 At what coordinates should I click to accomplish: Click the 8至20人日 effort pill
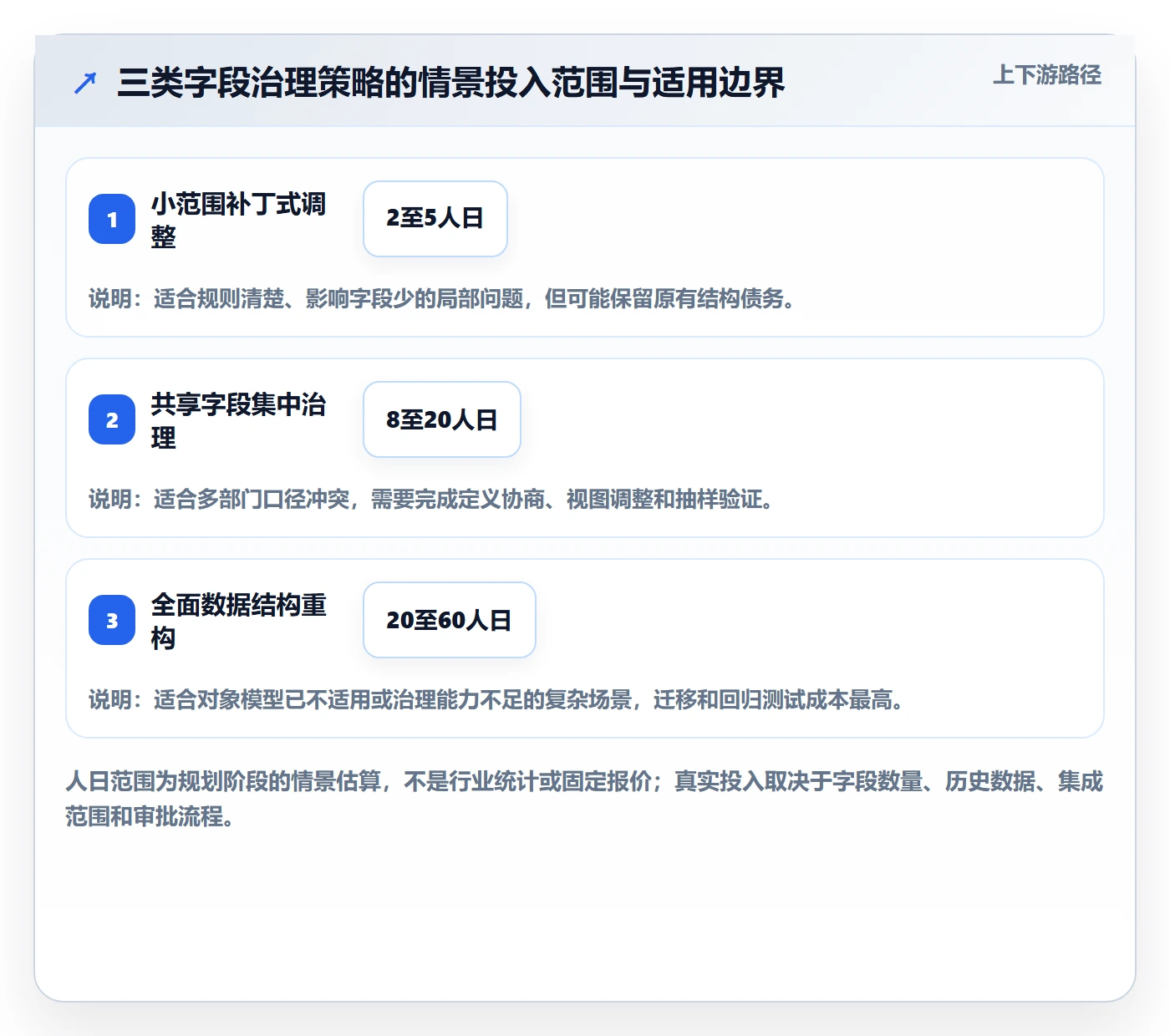(x=442, y=419)
